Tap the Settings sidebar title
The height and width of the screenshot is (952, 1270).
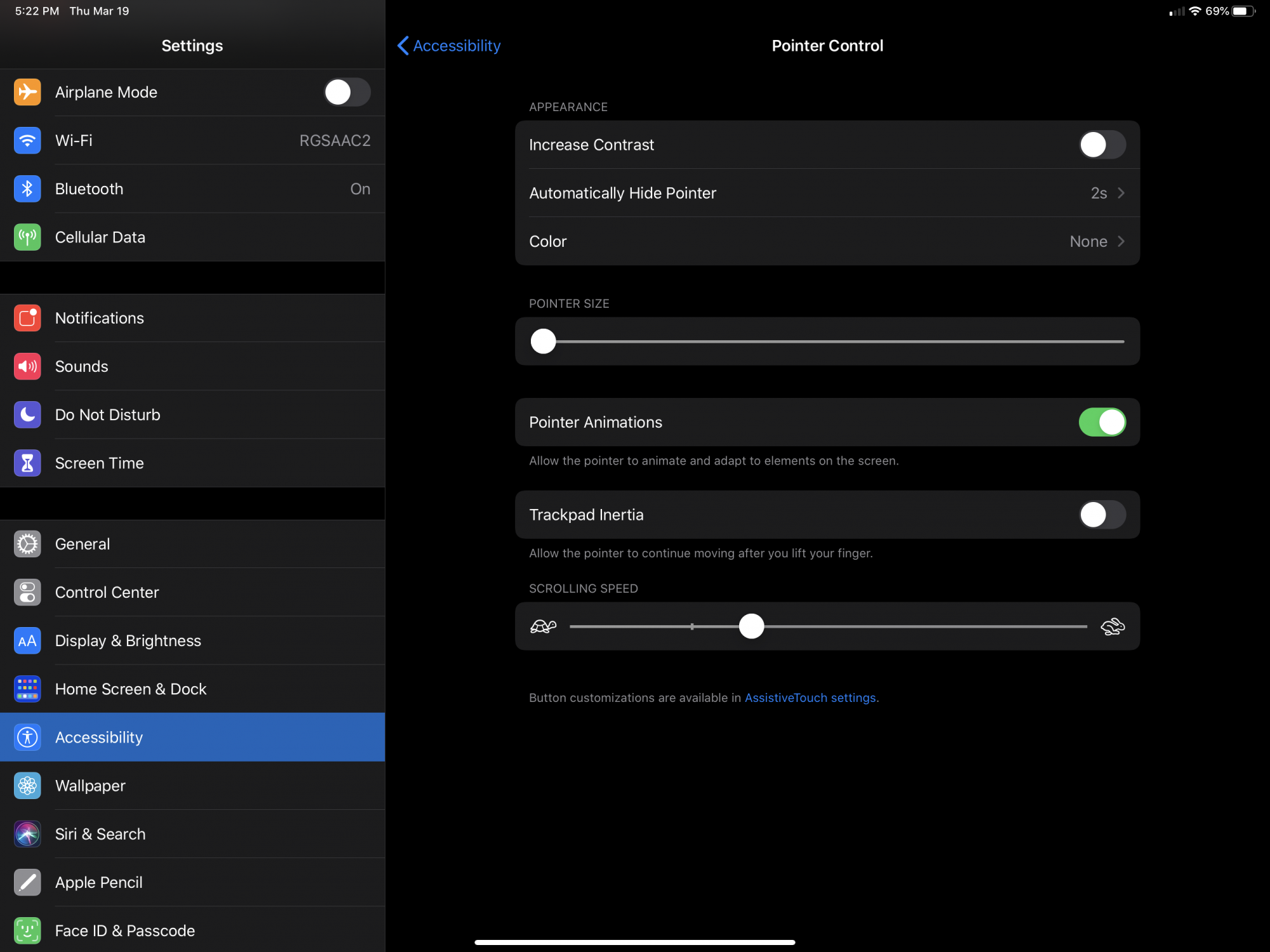[x=192, y=46]
